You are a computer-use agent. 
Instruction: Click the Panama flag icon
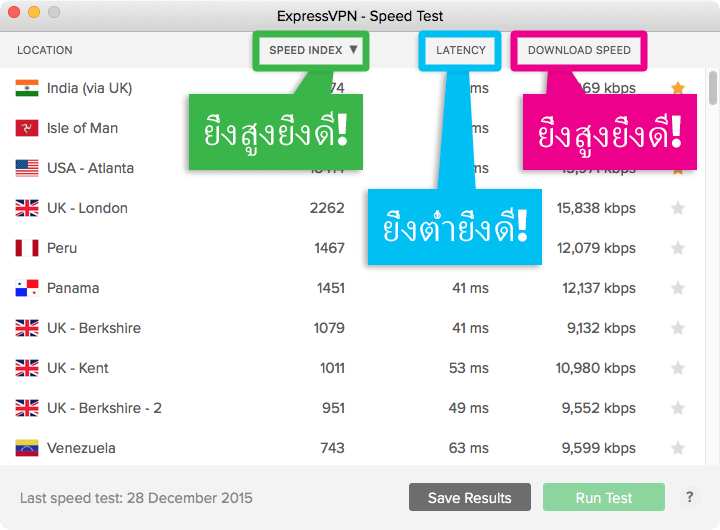coord(27,288)
